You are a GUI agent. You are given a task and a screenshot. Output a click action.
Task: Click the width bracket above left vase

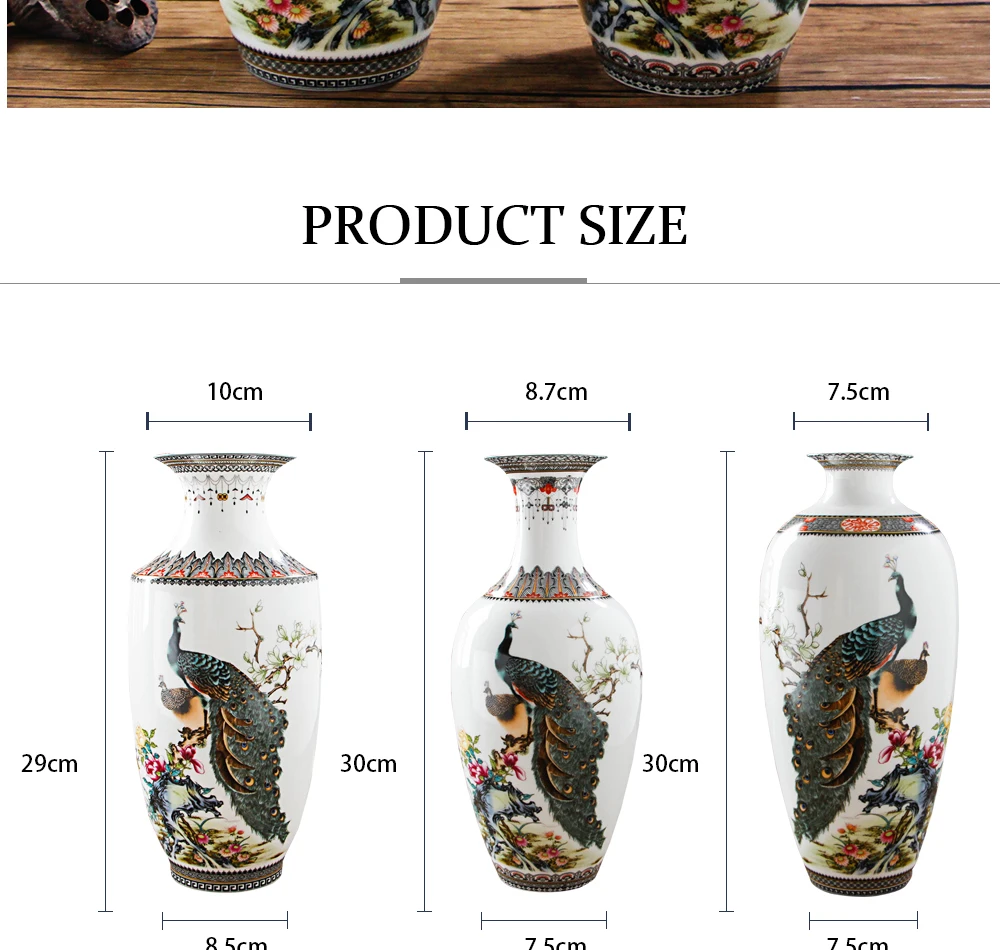pyautogui.click(x=229, y=421)
